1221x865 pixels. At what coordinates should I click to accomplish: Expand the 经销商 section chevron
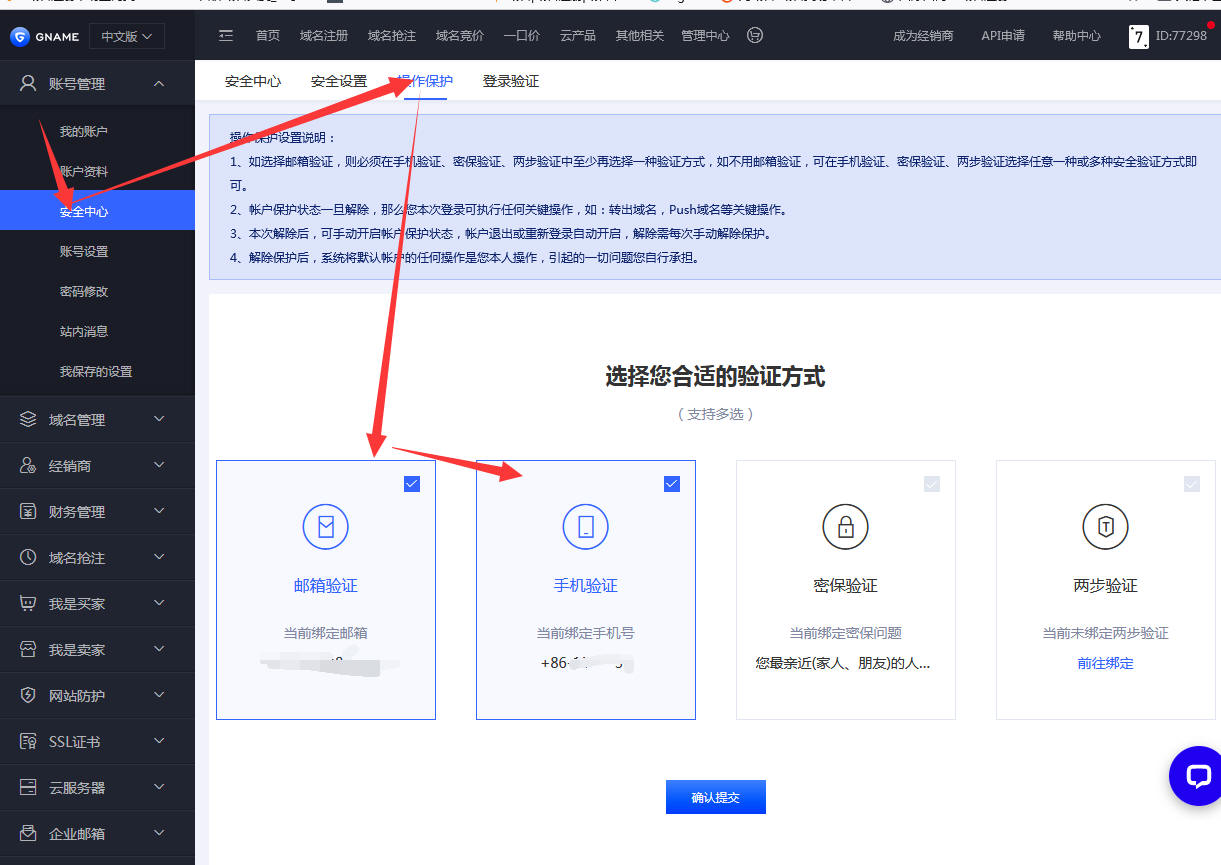pos(159,466)
